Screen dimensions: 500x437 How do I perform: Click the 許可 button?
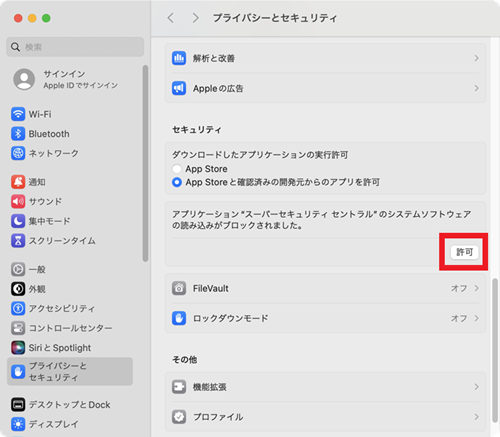pos(464,252)
